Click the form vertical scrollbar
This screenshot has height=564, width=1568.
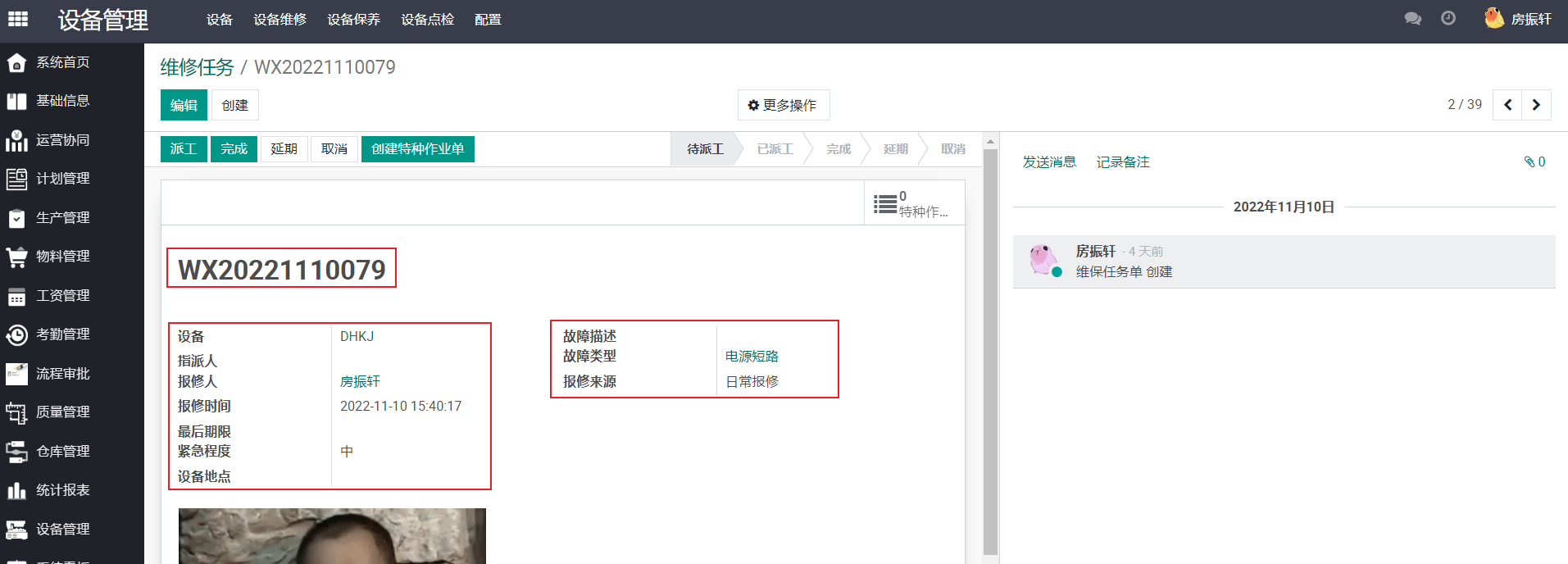point(990,344)
